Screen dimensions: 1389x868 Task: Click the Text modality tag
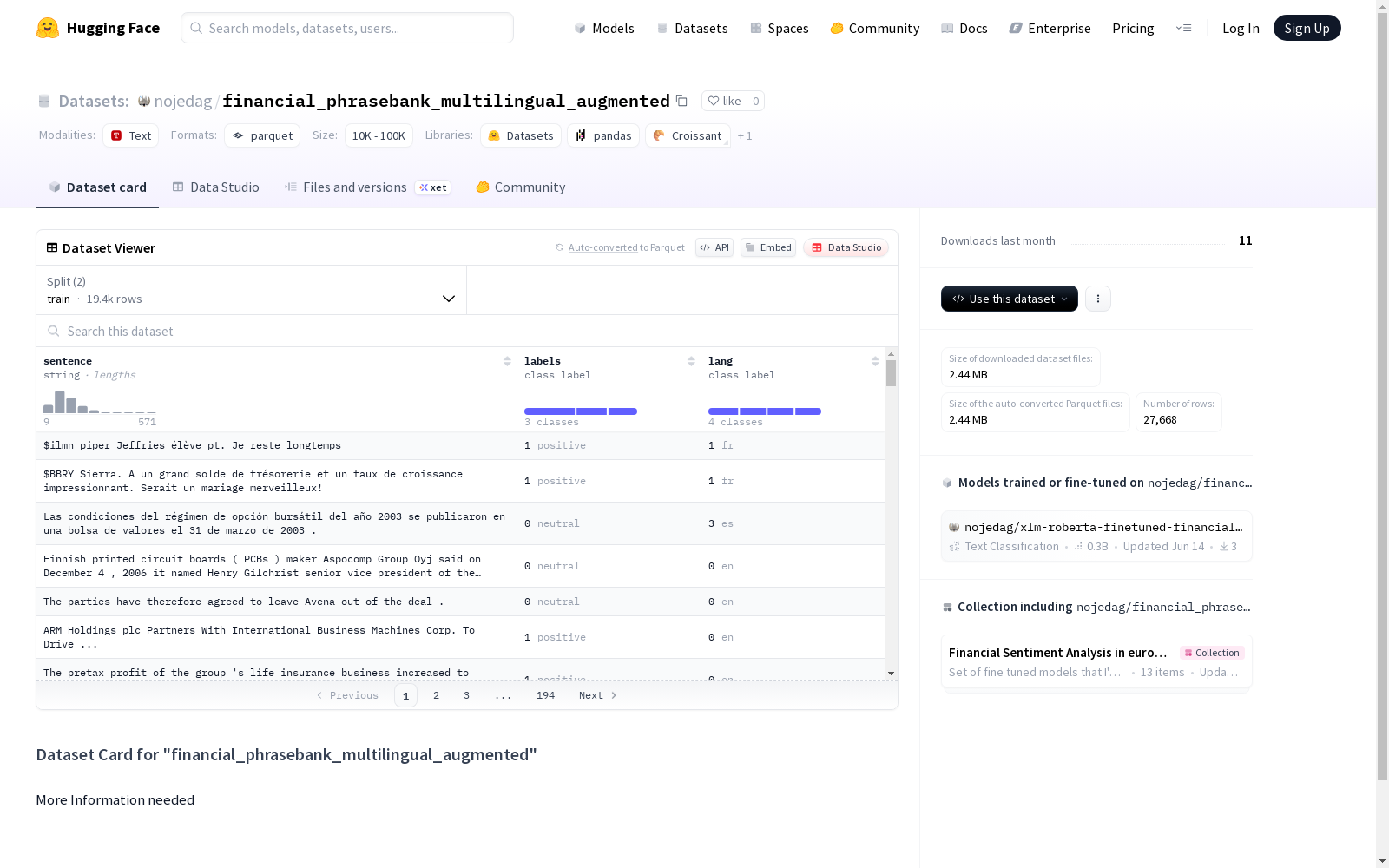pyautogui.click(x=131, y=135)
